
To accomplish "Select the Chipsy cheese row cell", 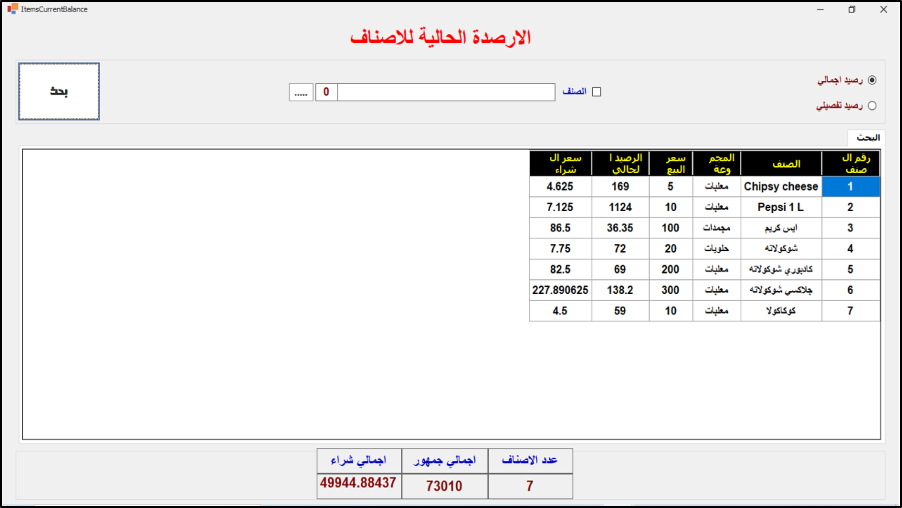I will tap(780, 186).
